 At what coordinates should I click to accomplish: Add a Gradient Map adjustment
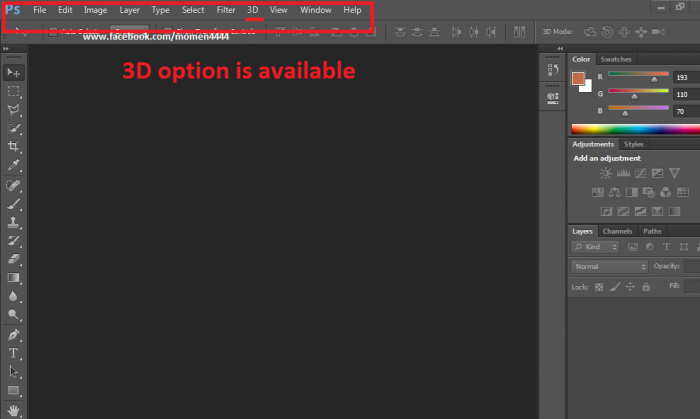click(x=675, y=212)
